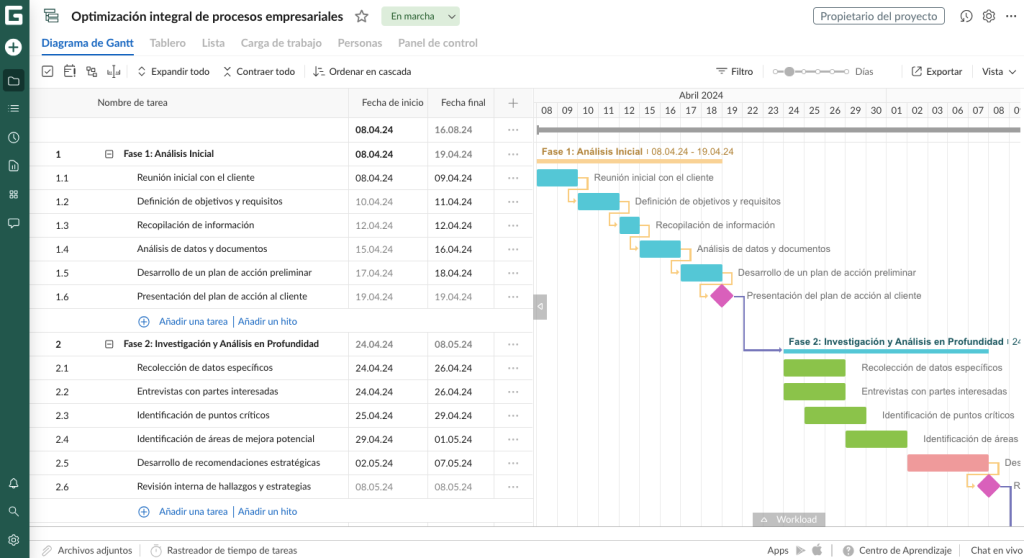Click Expandir todo
The width and height of the screenshot is (1024, 558).
pyautogui.click(x=173, y=71)
